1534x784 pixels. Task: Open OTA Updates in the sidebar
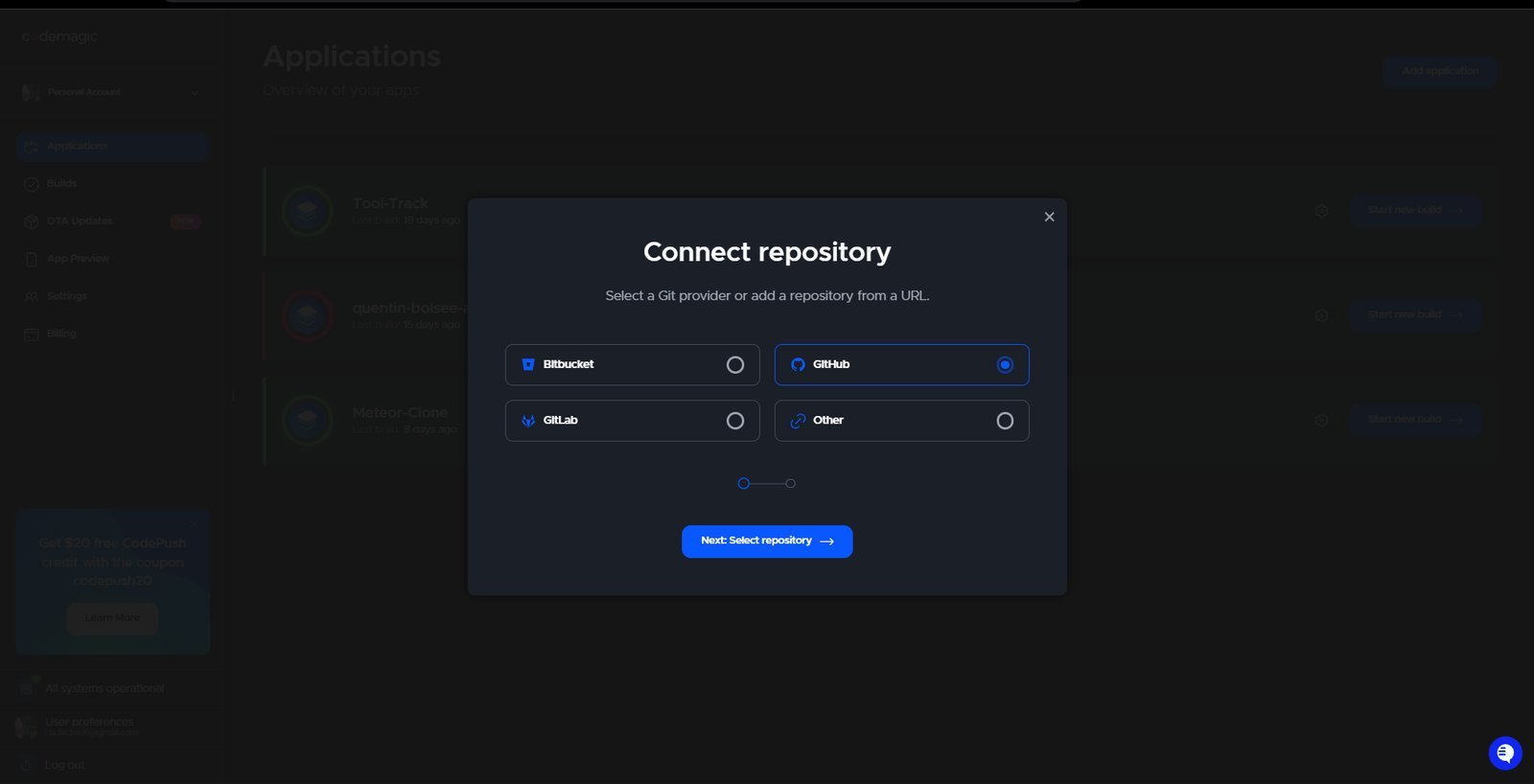(x=112, y=221)
